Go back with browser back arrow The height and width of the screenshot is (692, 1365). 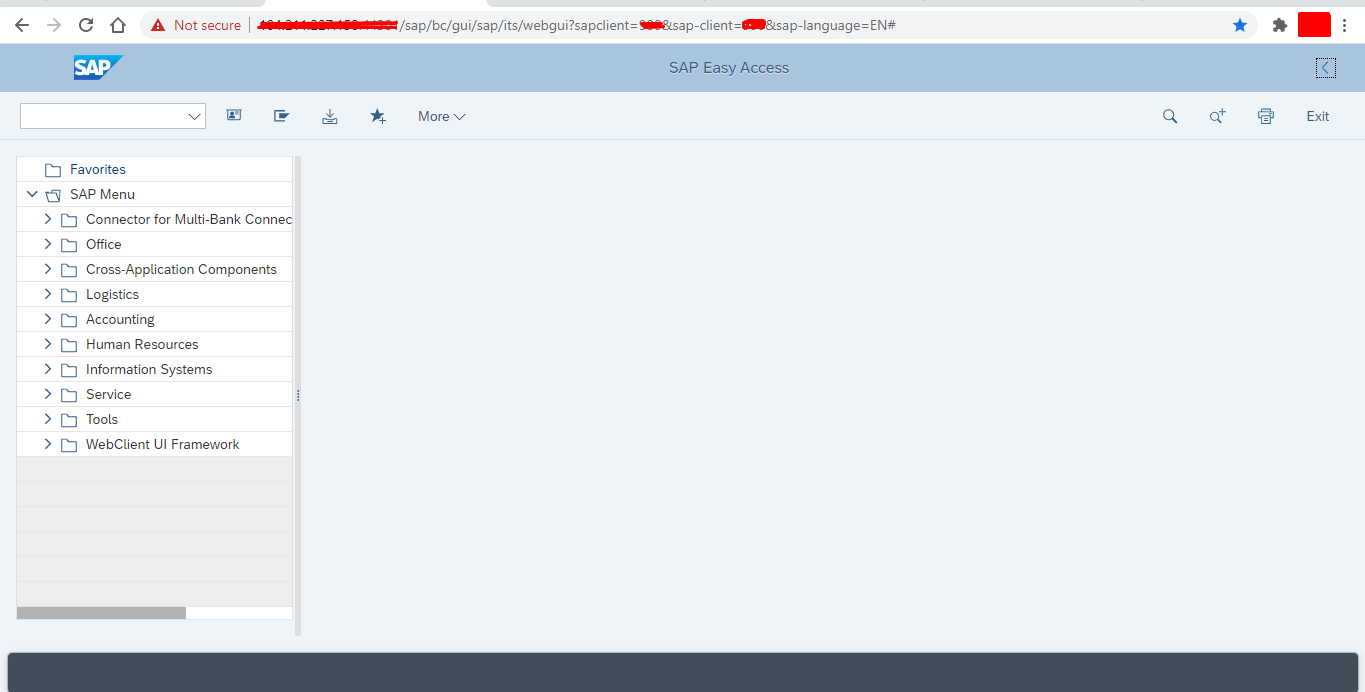22,25
